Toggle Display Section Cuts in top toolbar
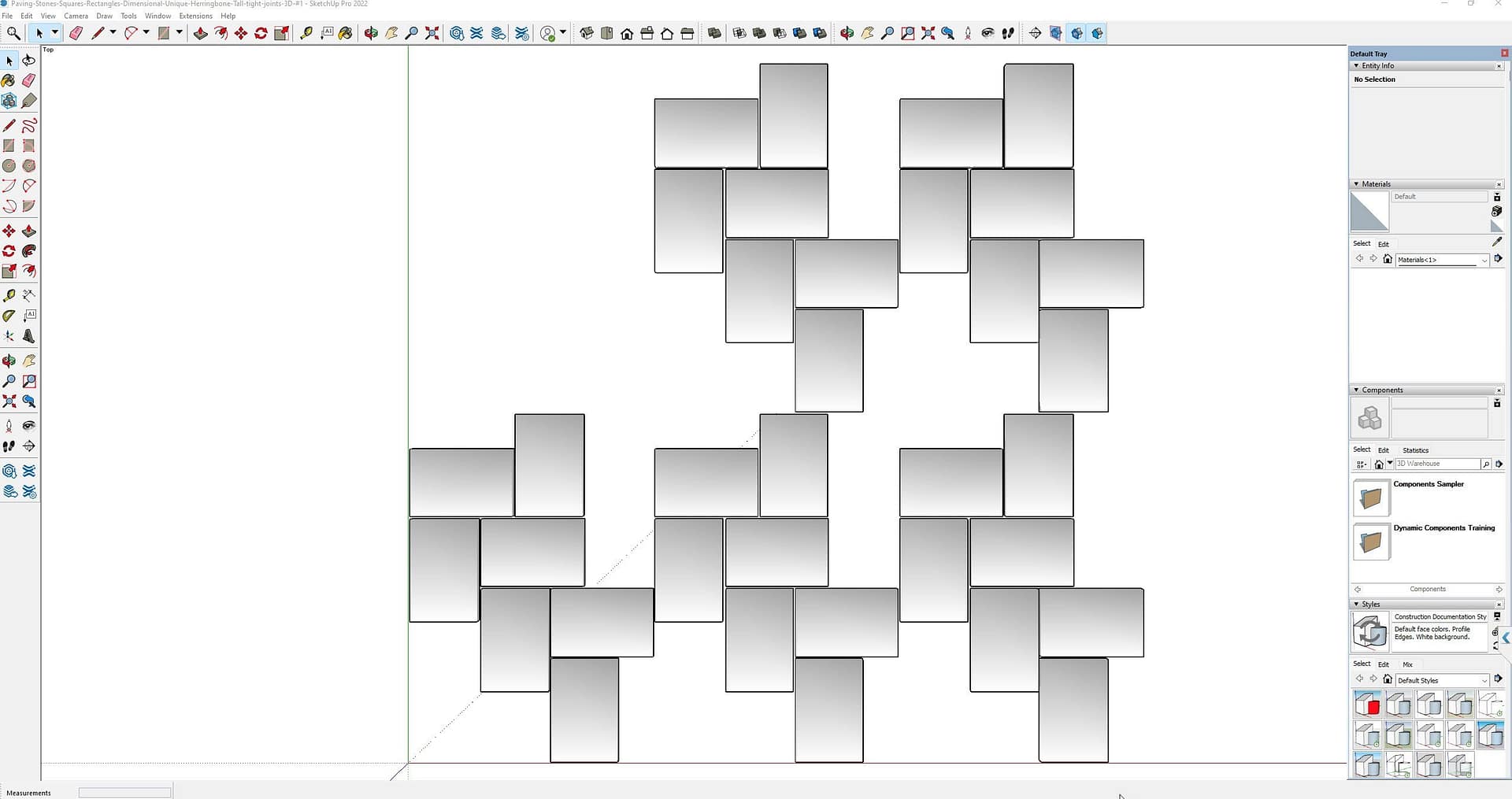The width and height of the screenshot is (1512, 799). click(x=1077, y=33)
